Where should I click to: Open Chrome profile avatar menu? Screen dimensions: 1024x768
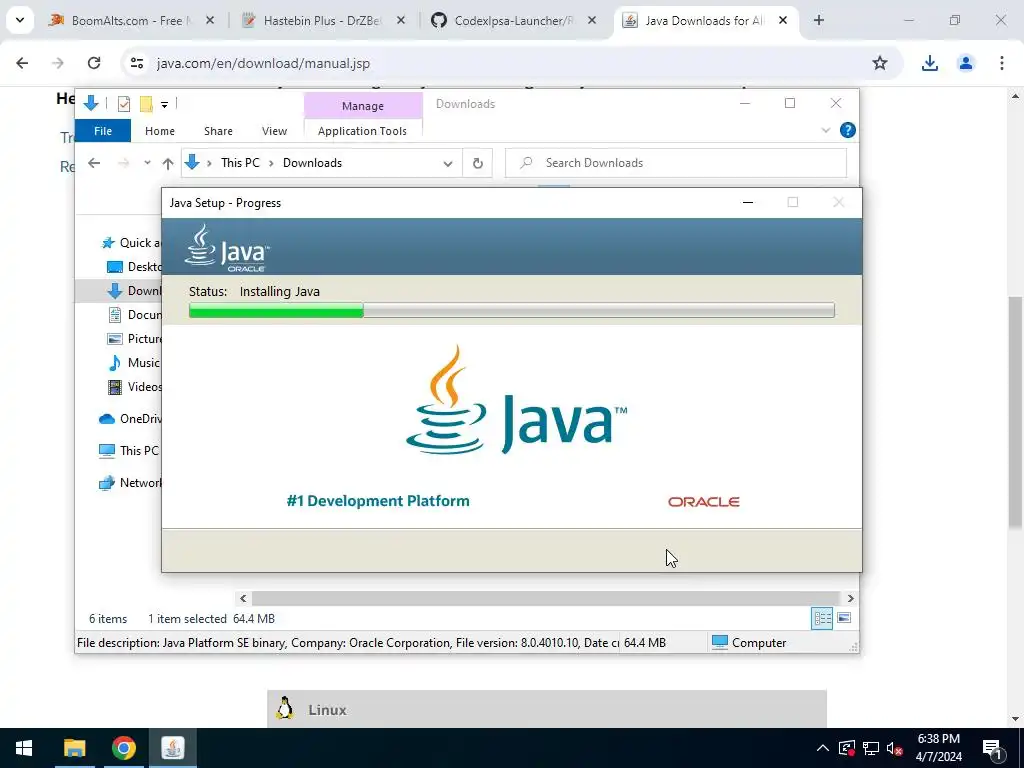(x=966, y=63)
